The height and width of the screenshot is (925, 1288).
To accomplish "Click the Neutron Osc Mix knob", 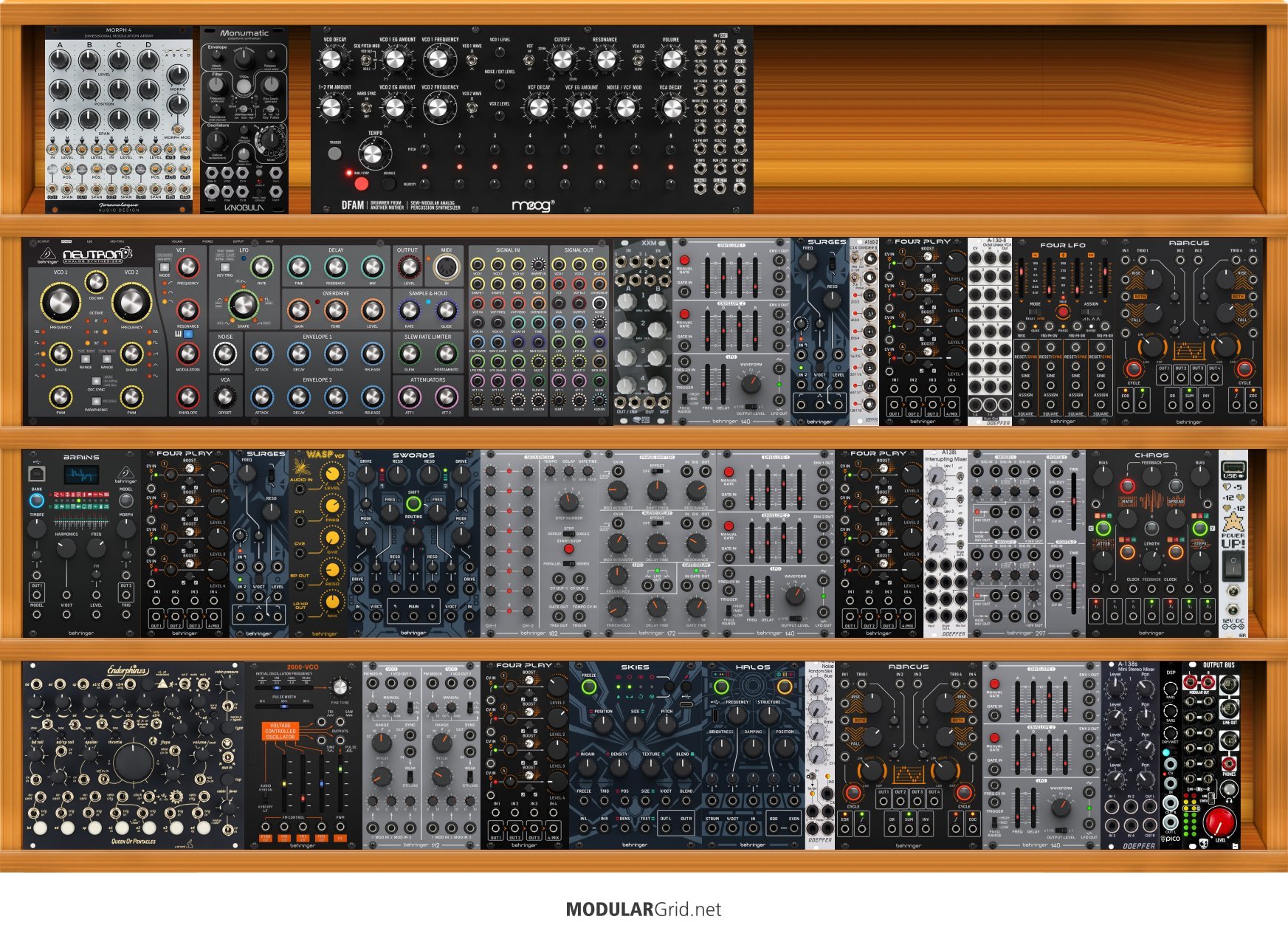I will pyautogui.click(x=96, y=281).
